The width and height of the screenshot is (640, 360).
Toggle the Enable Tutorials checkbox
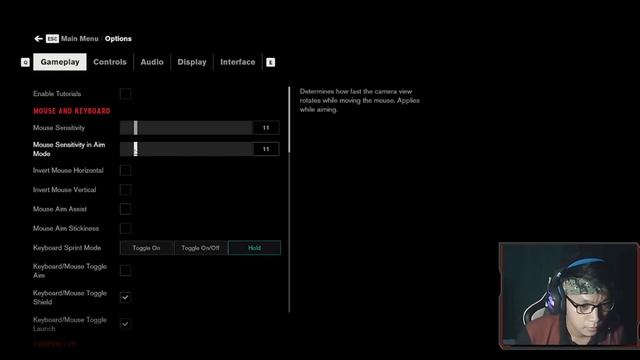pyautogui.click(x=126, y=93)
